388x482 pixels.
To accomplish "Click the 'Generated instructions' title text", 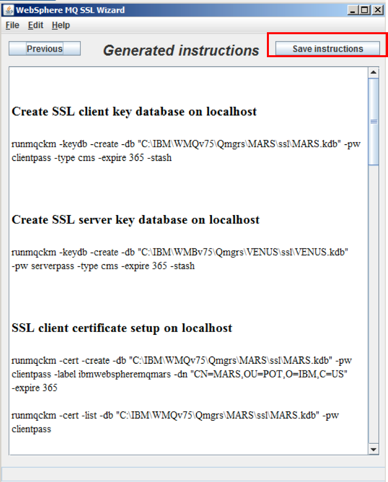I will (181, 51).
